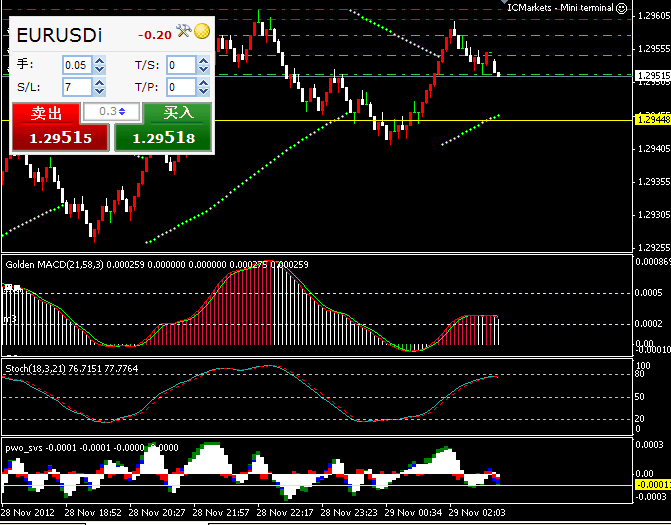The height and width of the screenshot is (525, 671).
Task: Increase T/P value with up arrow
Action: tap(204, 83)
